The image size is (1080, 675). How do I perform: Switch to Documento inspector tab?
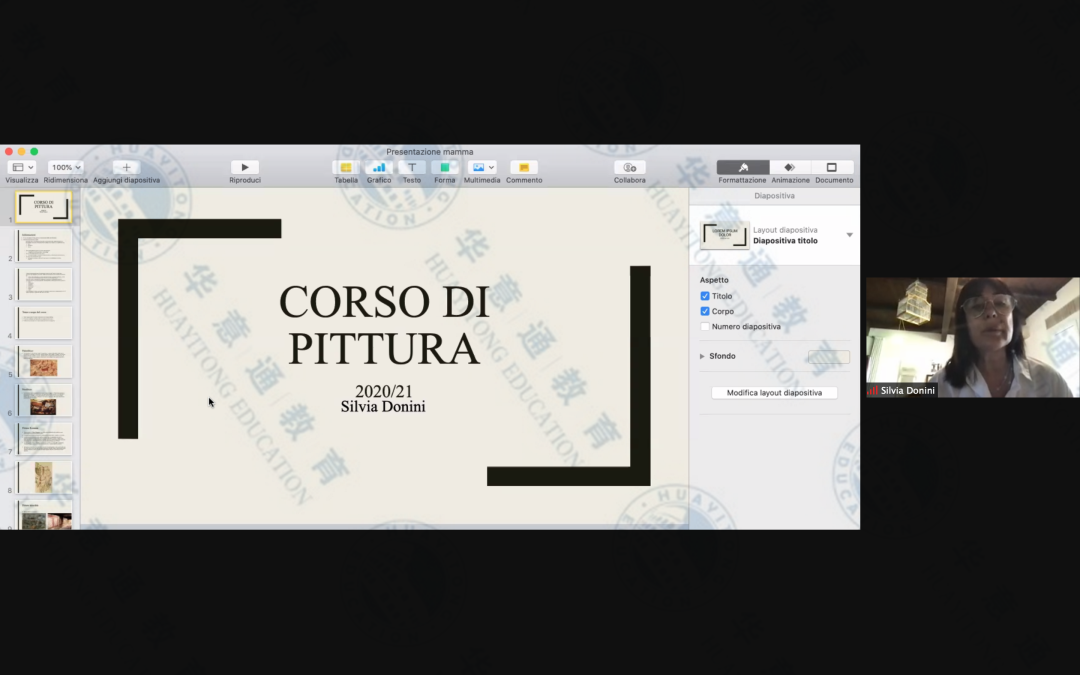click(x=832, y=167)
